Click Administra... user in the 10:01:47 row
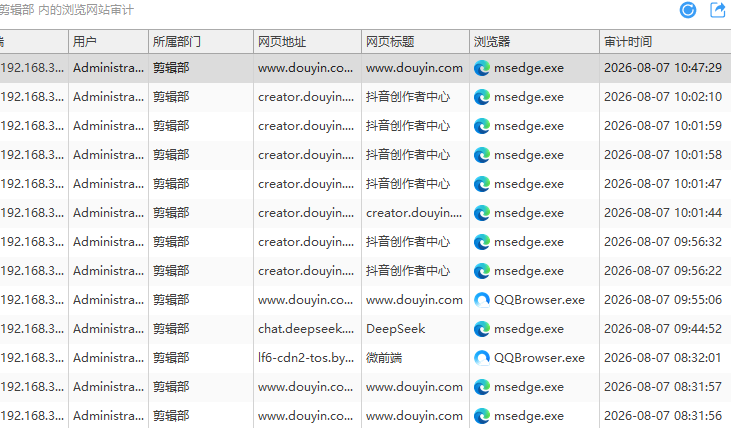731x428 pixels. pyautogui.click(x=108, y=184)
